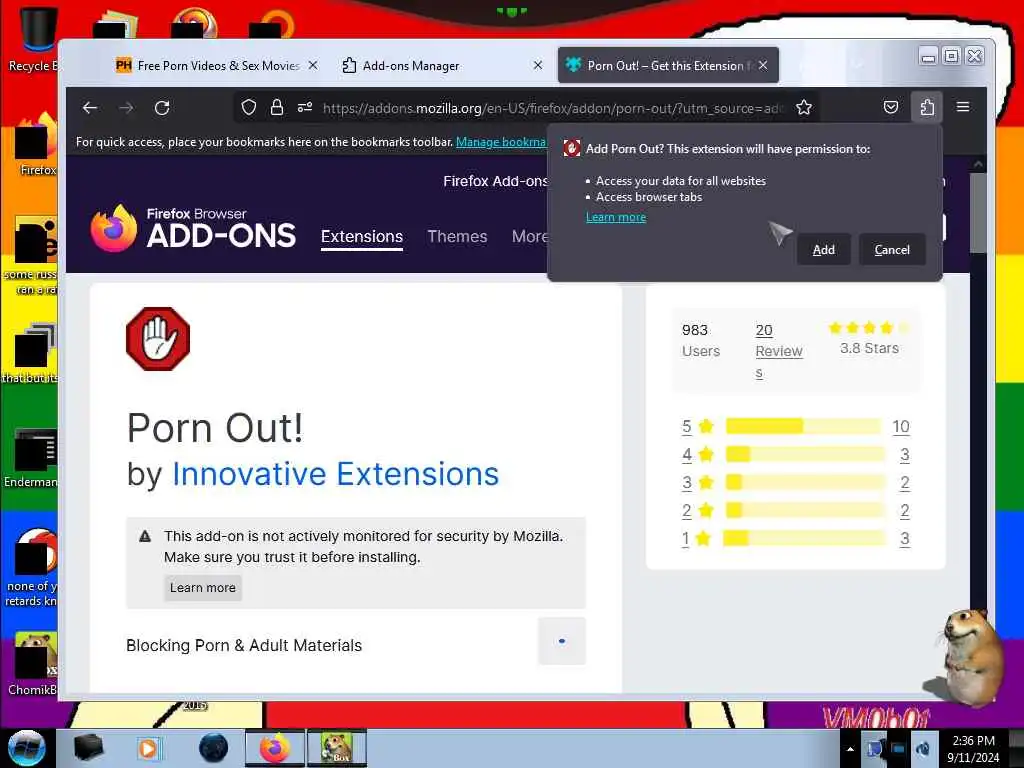Click the address bar URL field

[552, 108]
